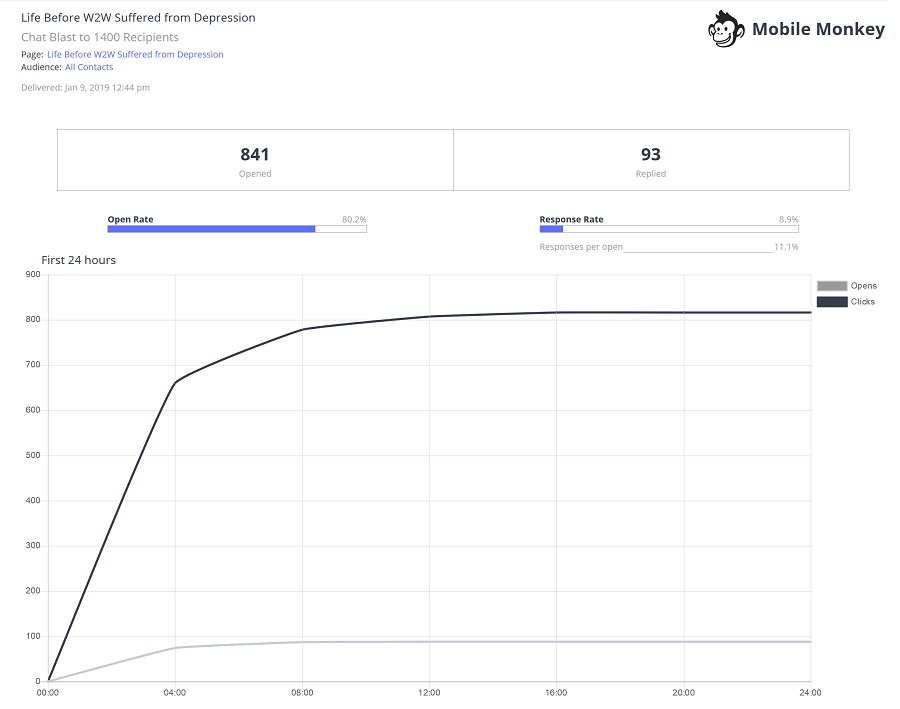The height and width of the screenshot is (709, 900).
Task: Click the 24:00 time axis label
Action: pos(809,692)
